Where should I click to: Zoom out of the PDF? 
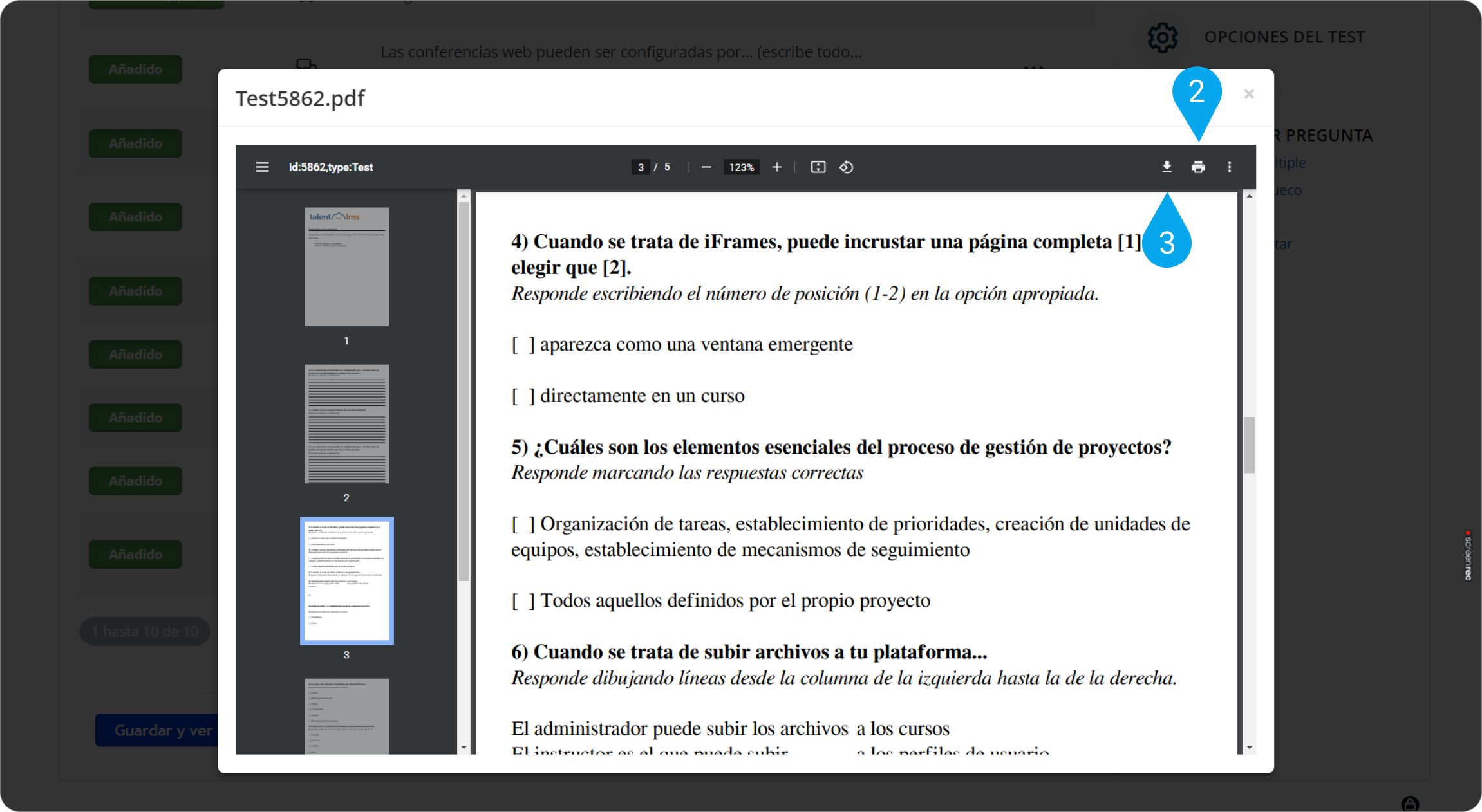(706, 167)
